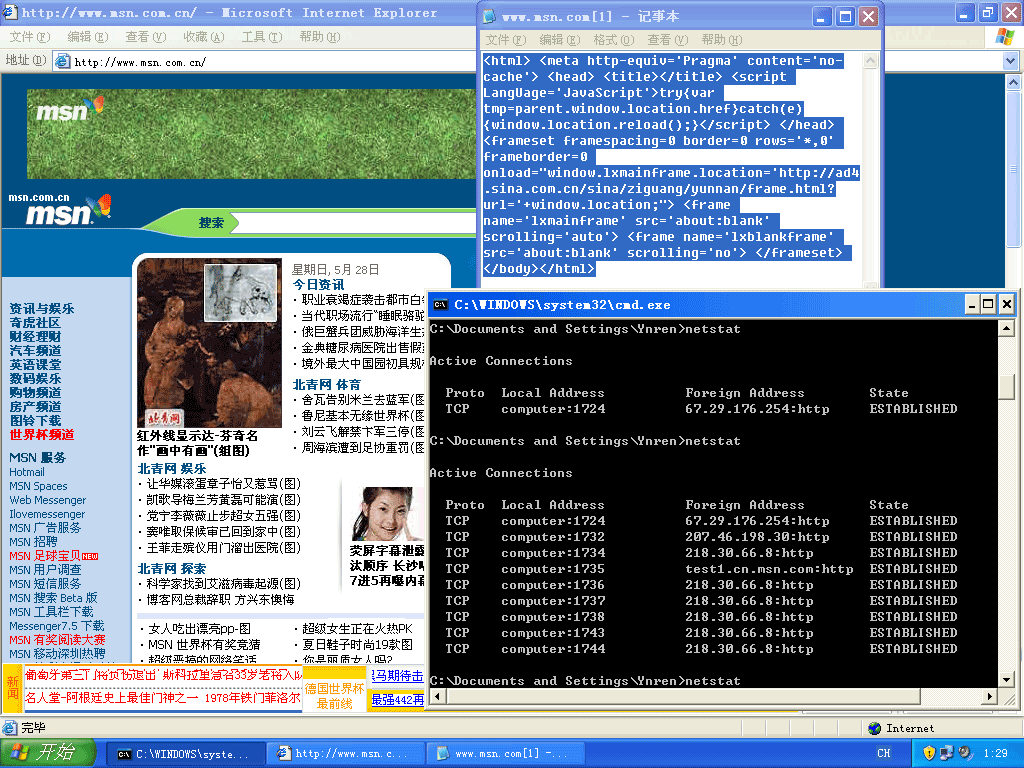Click the Internet Explorer title bar icon
The height and width of the screenshot is (768, 1024).
pyautogui.click(x=10, y=12)
